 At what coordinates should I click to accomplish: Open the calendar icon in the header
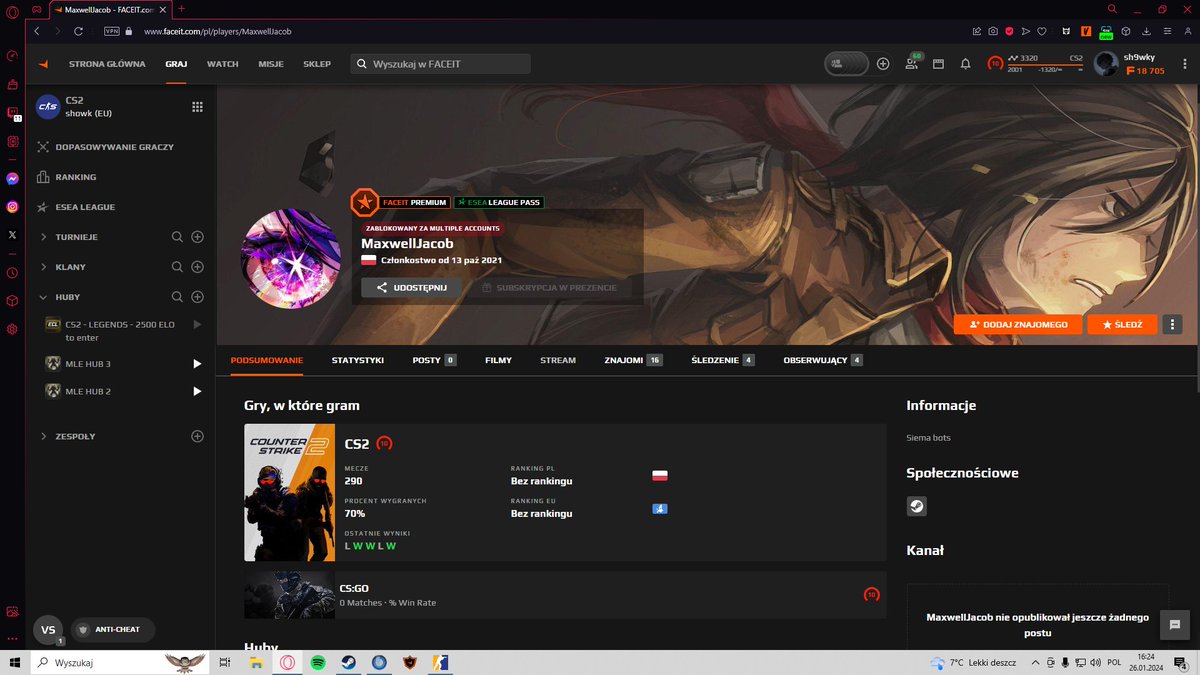(x=938, y=64)
